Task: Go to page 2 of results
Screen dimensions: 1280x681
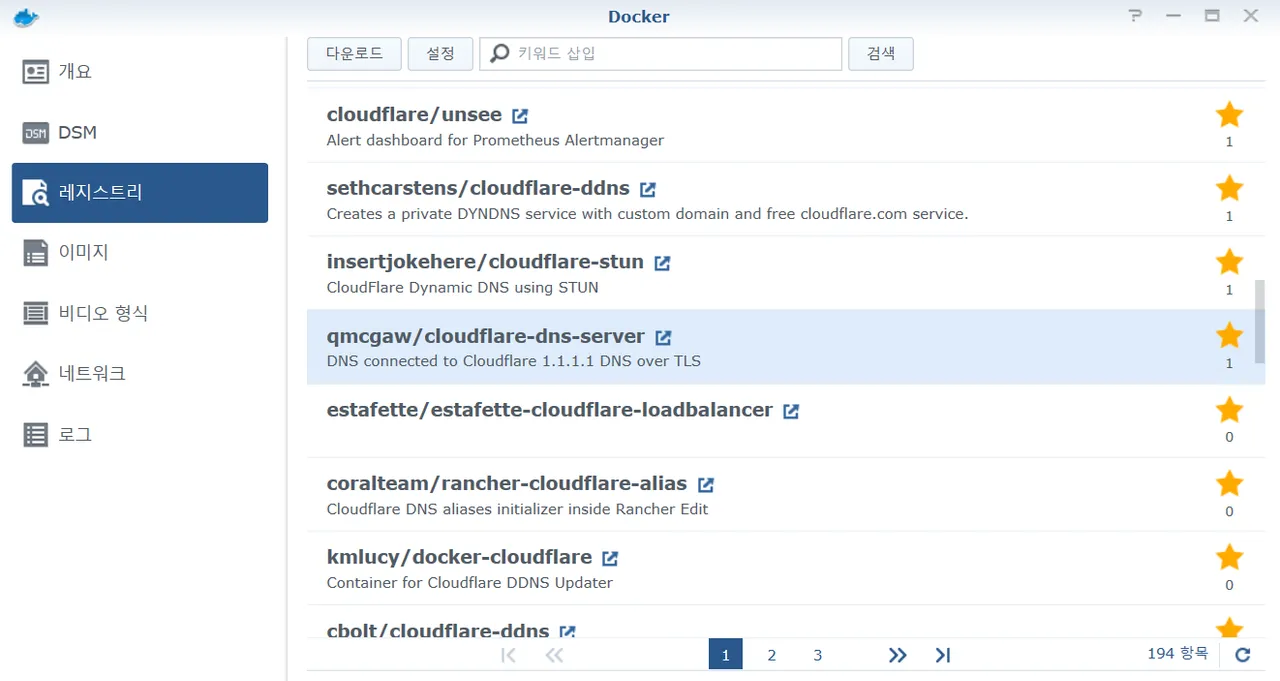Action: (x=772, y=655)
